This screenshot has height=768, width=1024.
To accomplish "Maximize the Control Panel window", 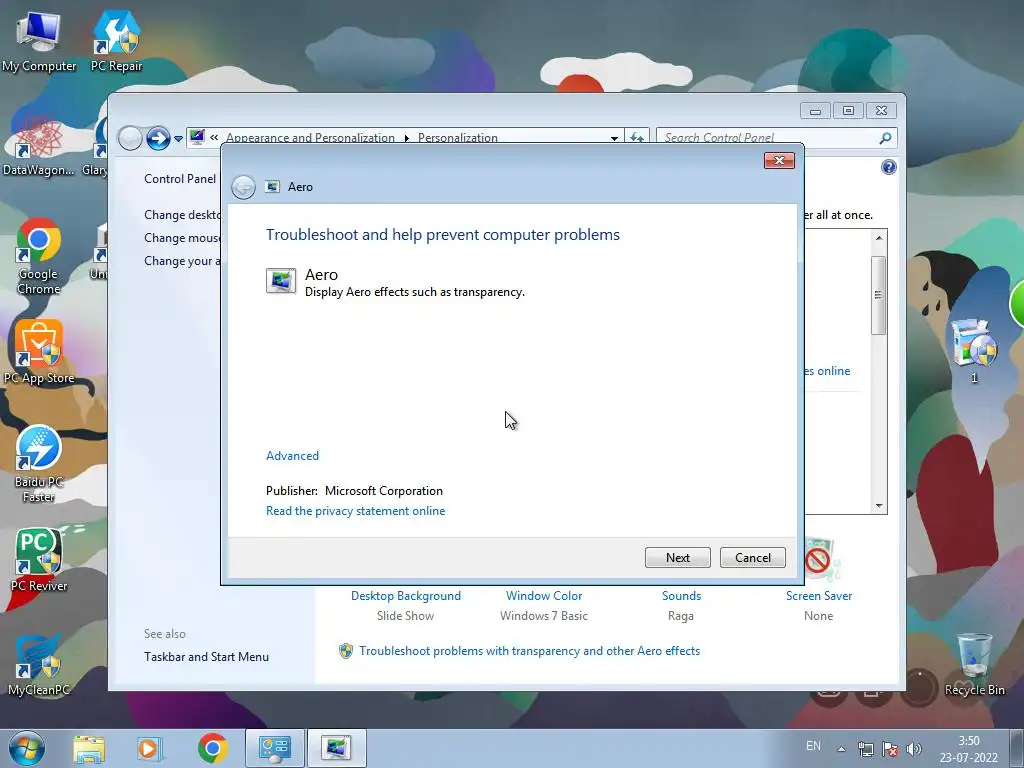I will (848, 110).
